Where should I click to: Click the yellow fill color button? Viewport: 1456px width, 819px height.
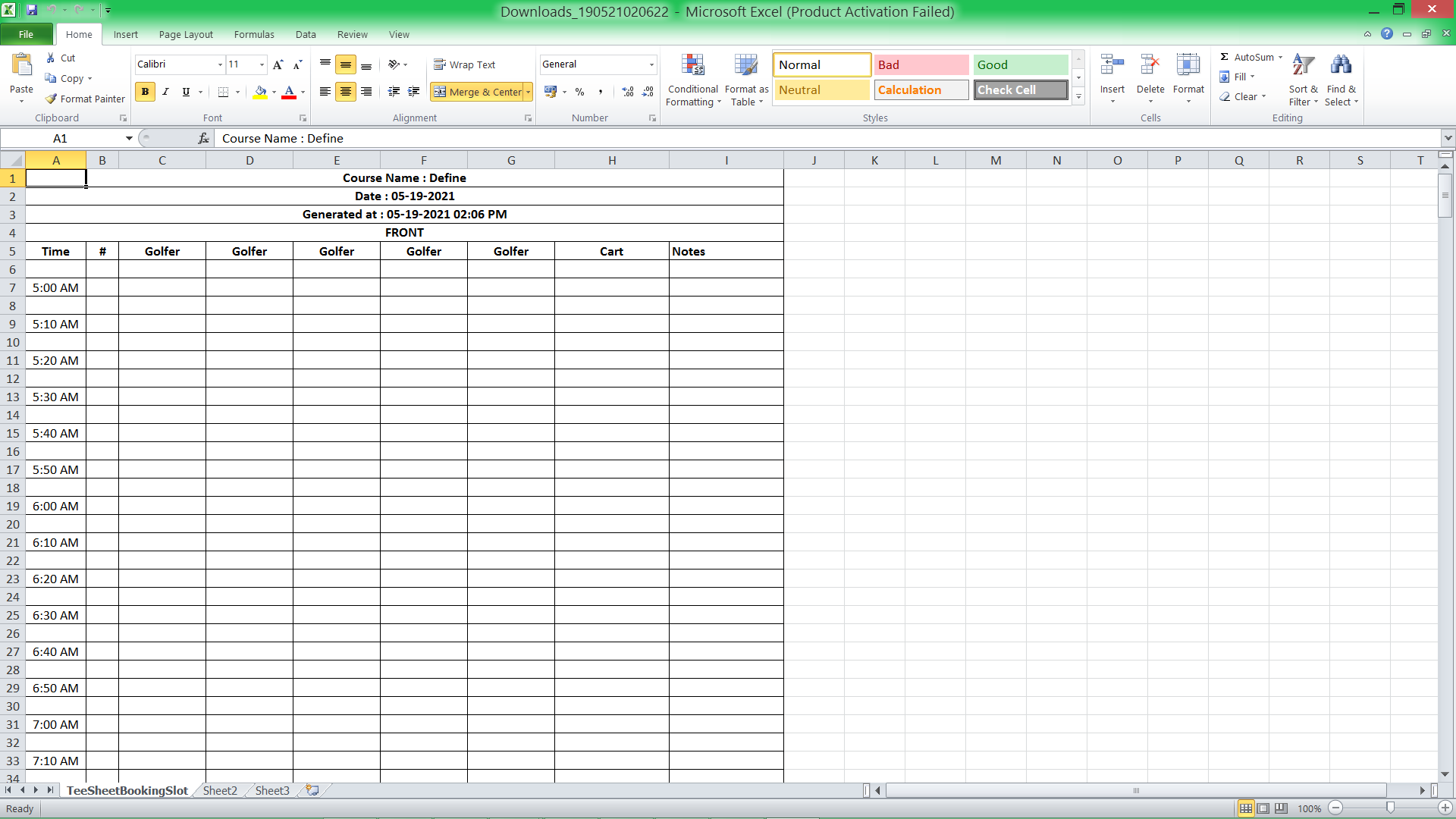260,92
